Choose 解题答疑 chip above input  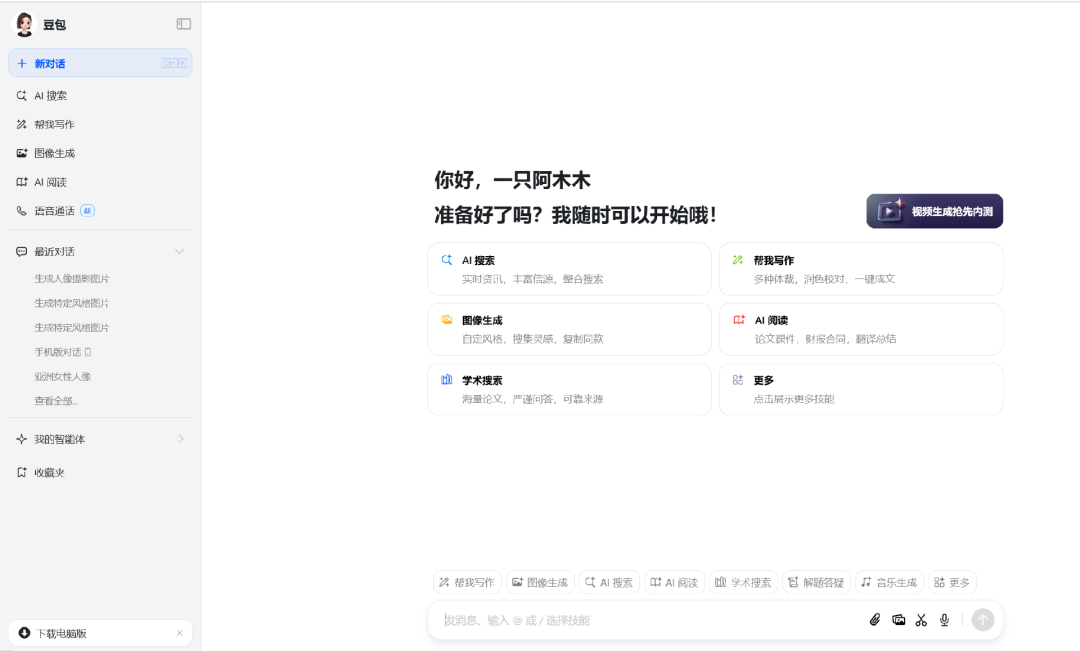pos(816,582)
